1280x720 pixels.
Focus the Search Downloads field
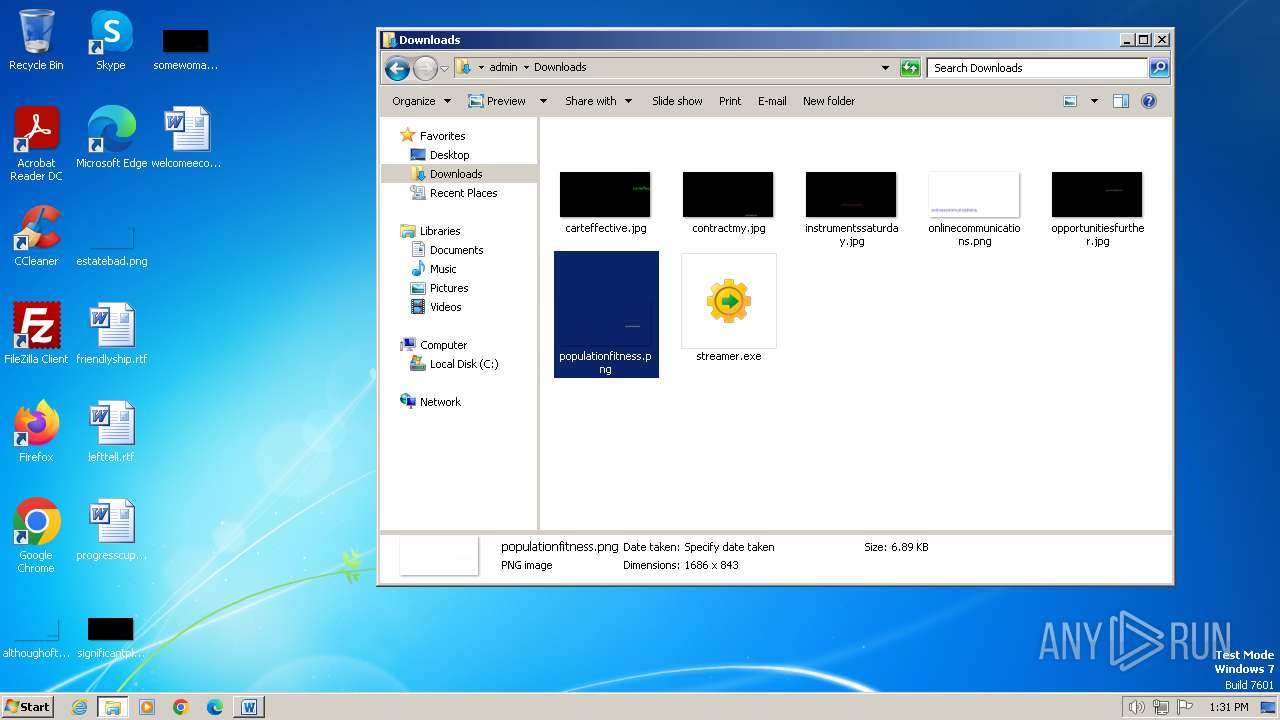(1037, 68)
